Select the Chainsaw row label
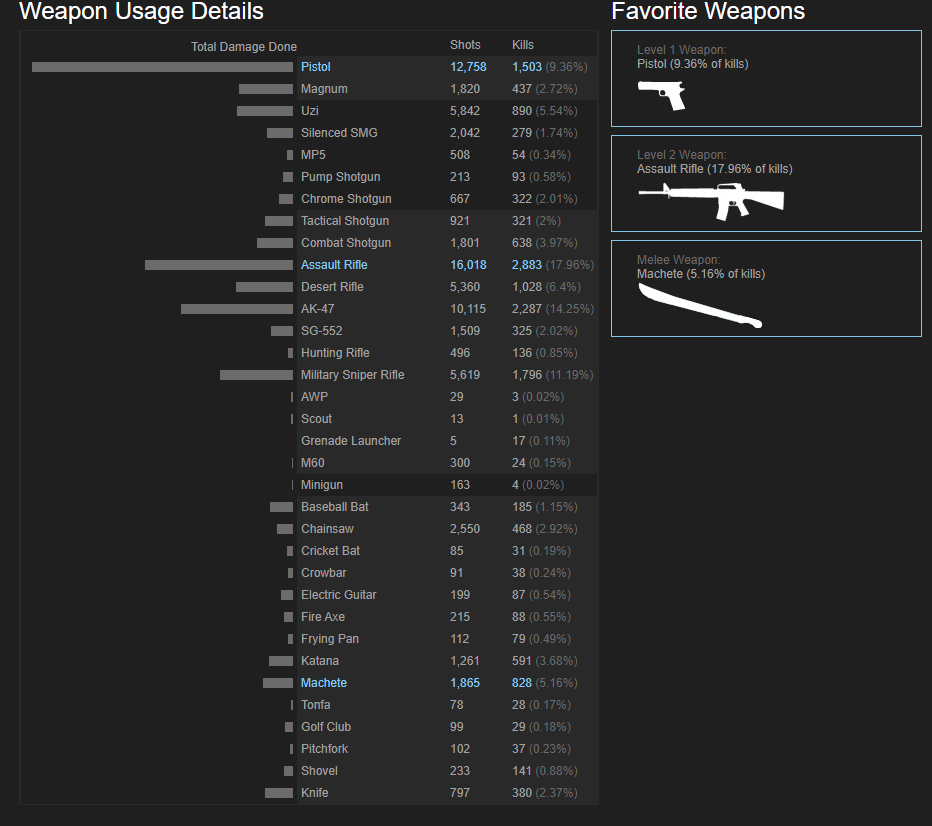This screenshot has height=826, width=932. point(328,528)
